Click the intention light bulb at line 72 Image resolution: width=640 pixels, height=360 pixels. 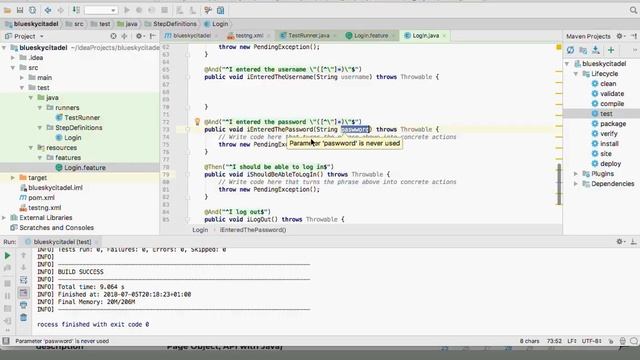[198, 121]
